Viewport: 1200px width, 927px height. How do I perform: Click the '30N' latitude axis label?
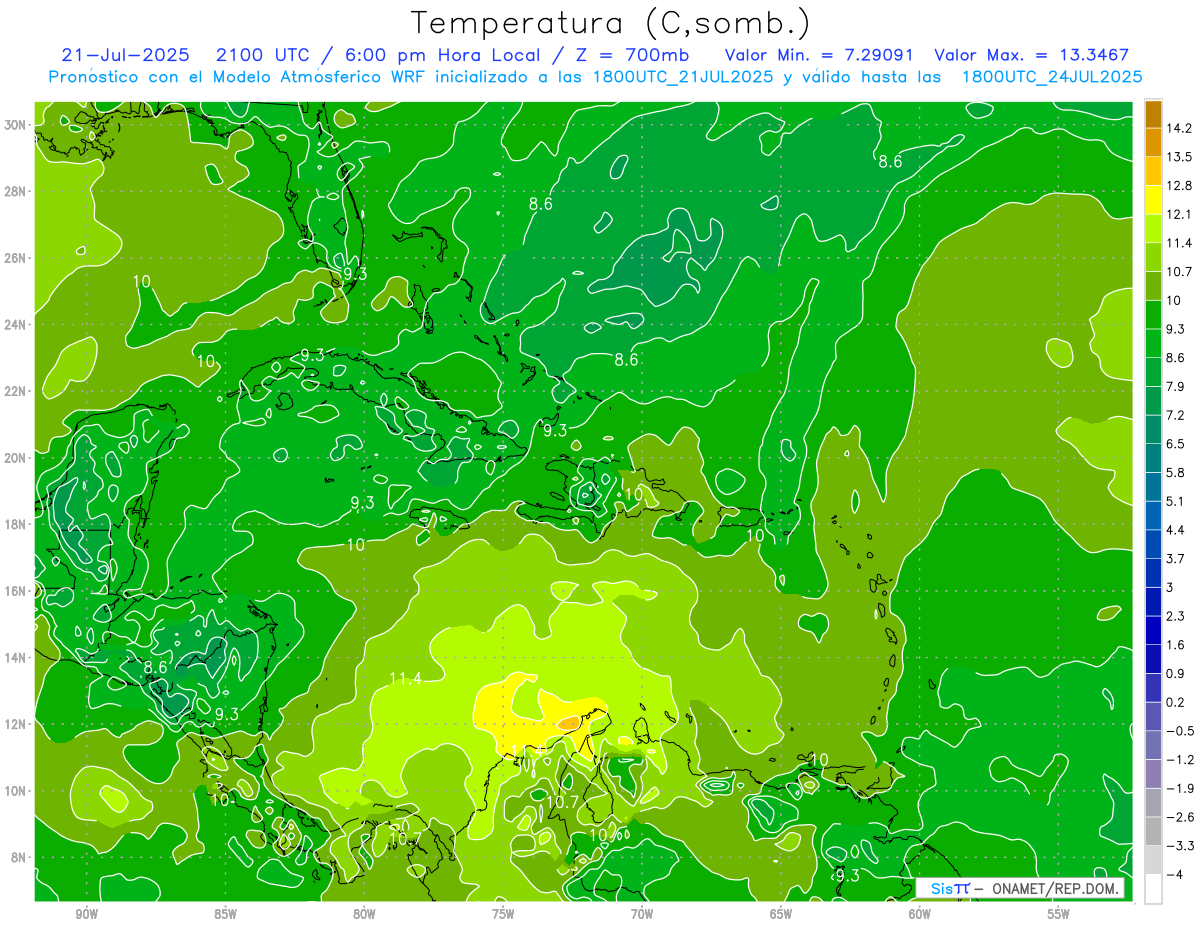(x=17, y=124)
